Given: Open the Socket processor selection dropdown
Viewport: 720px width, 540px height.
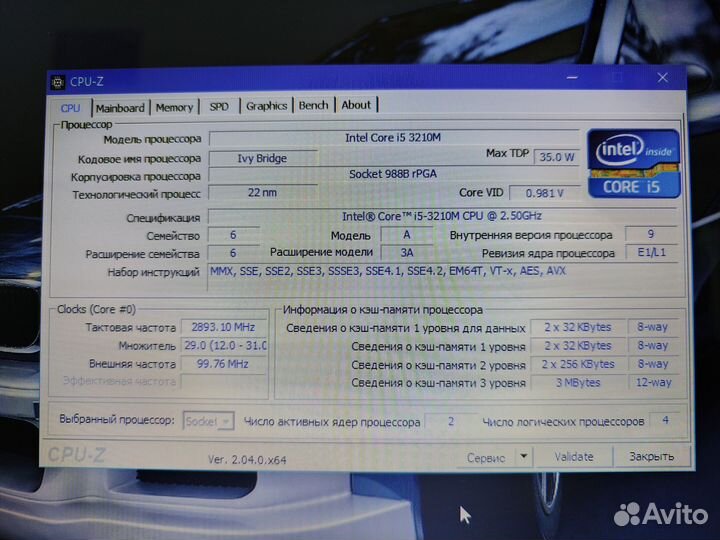Looking at the screenshot, I should [x=208, y=421].
